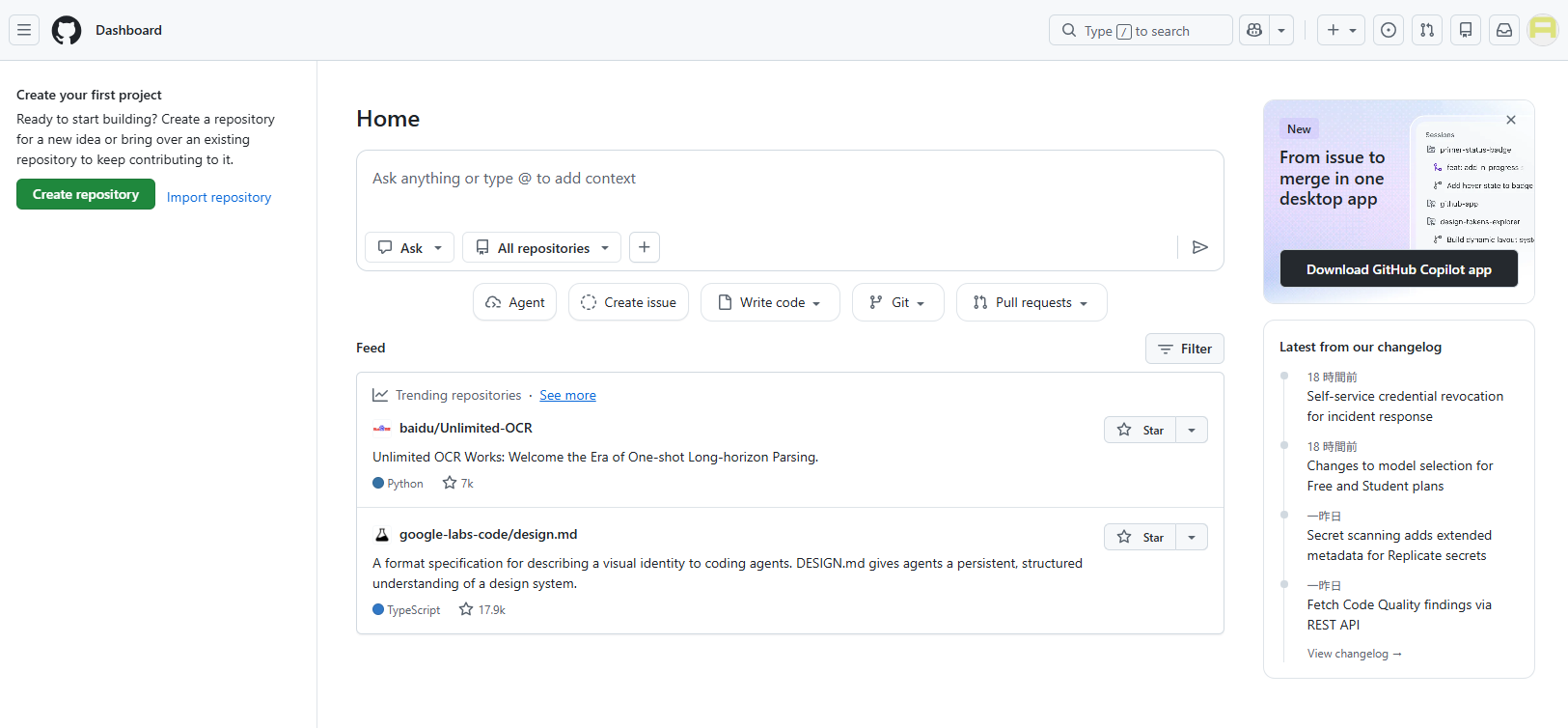Open the user avatar menu
This screenshot has width=1568, height=728.
pyautogui.click(x=1543, y=30)
